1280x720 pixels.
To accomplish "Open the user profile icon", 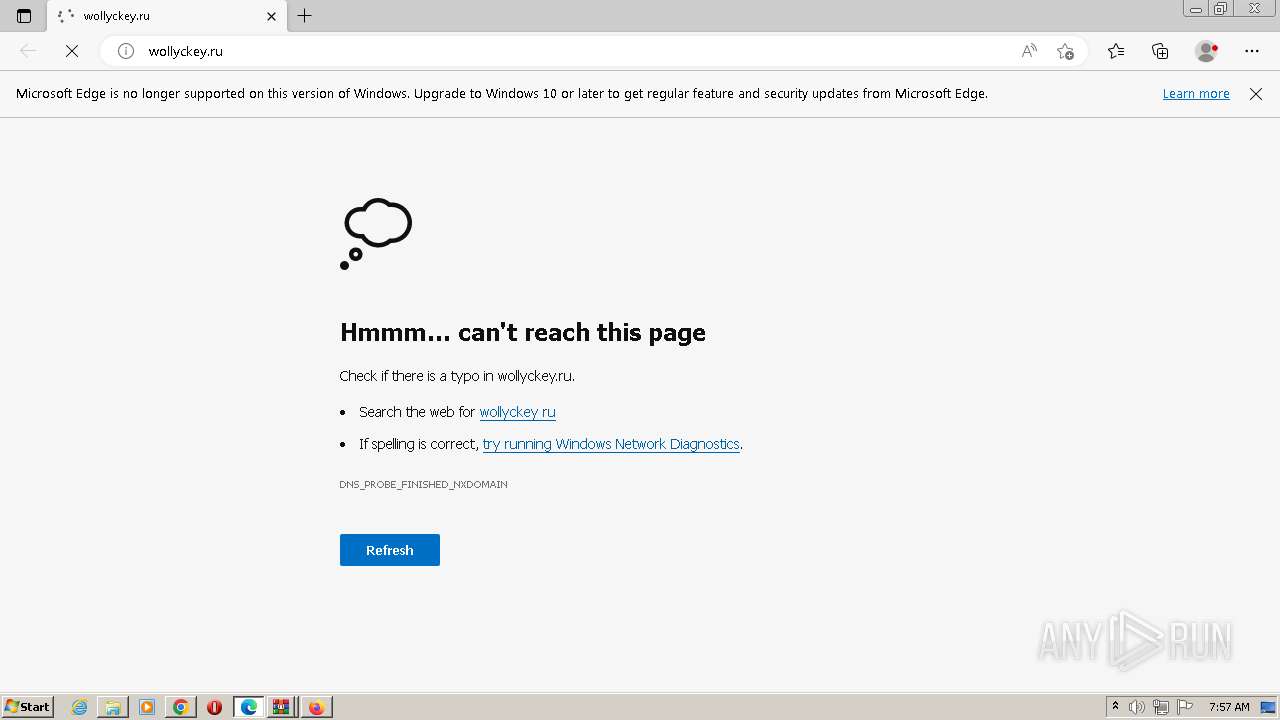I will (1206, 51).
